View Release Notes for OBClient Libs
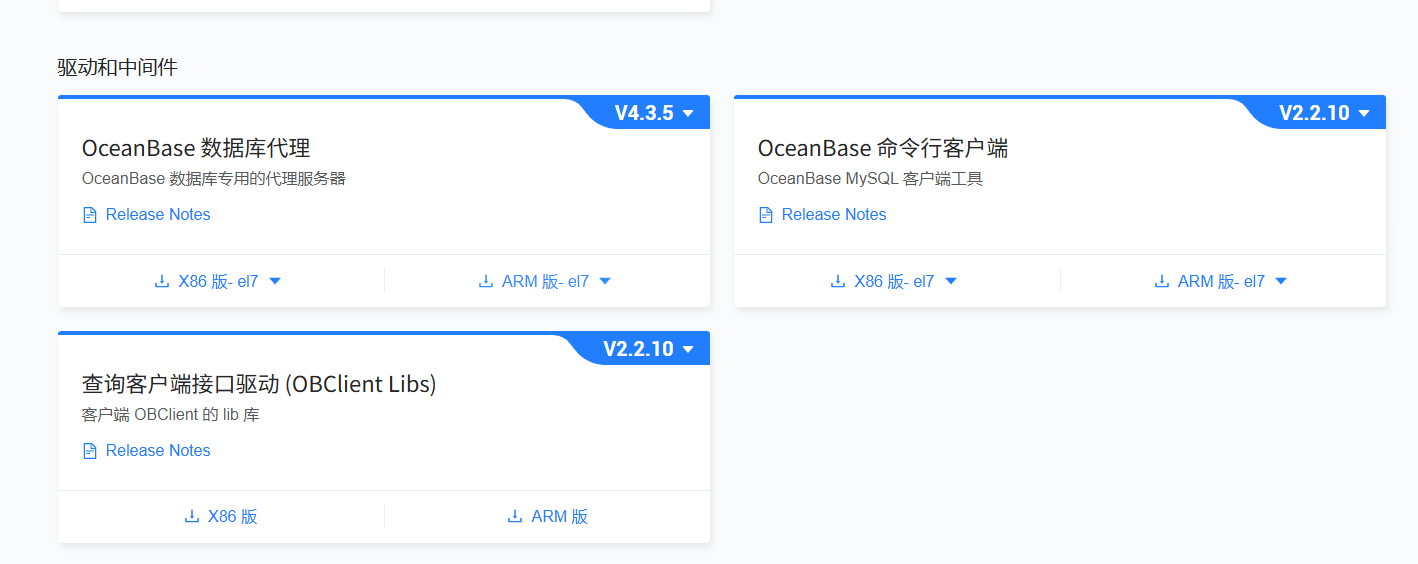This screenshot has height=564, width=1418. point(158,451)
